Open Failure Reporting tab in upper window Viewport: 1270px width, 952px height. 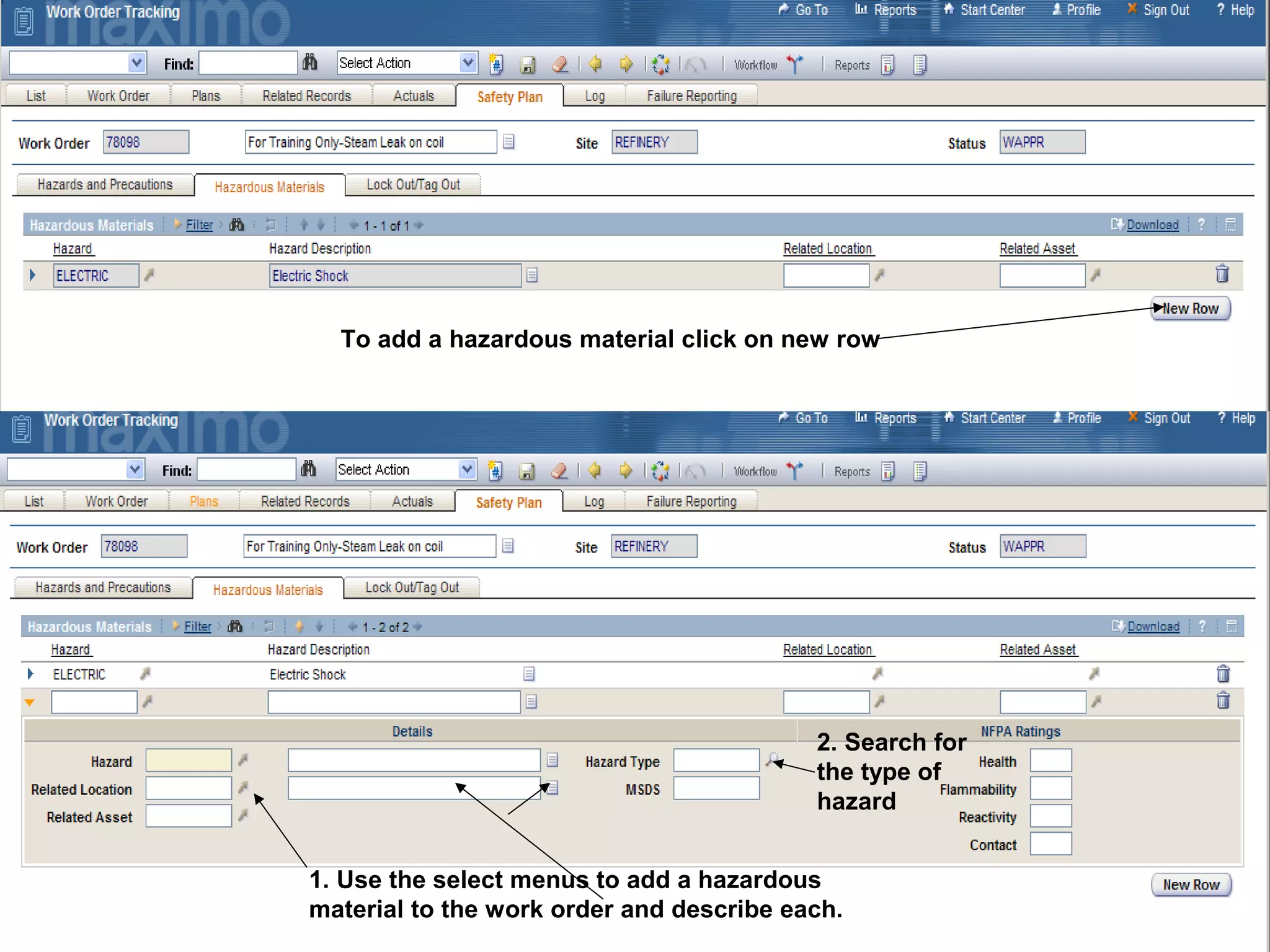tap(691, 95)
